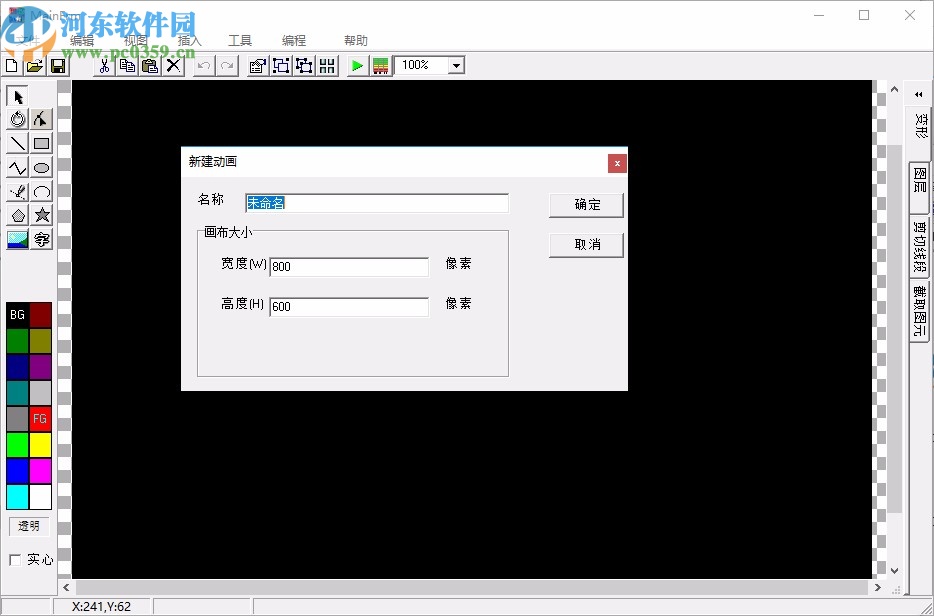Open the 100% zoom dropdown

457,65
